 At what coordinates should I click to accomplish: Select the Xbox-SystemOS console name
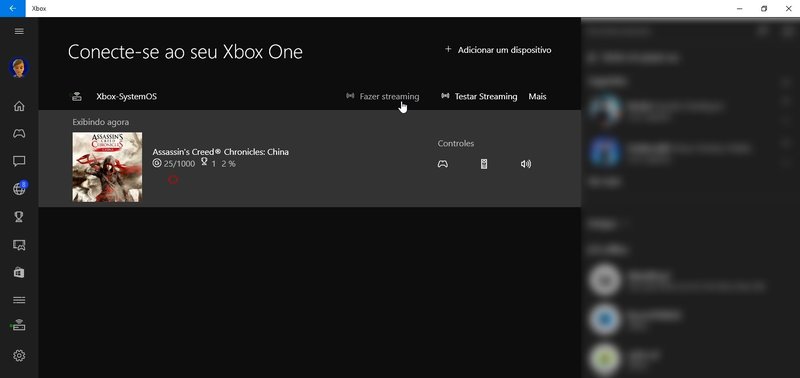point(127,96)
